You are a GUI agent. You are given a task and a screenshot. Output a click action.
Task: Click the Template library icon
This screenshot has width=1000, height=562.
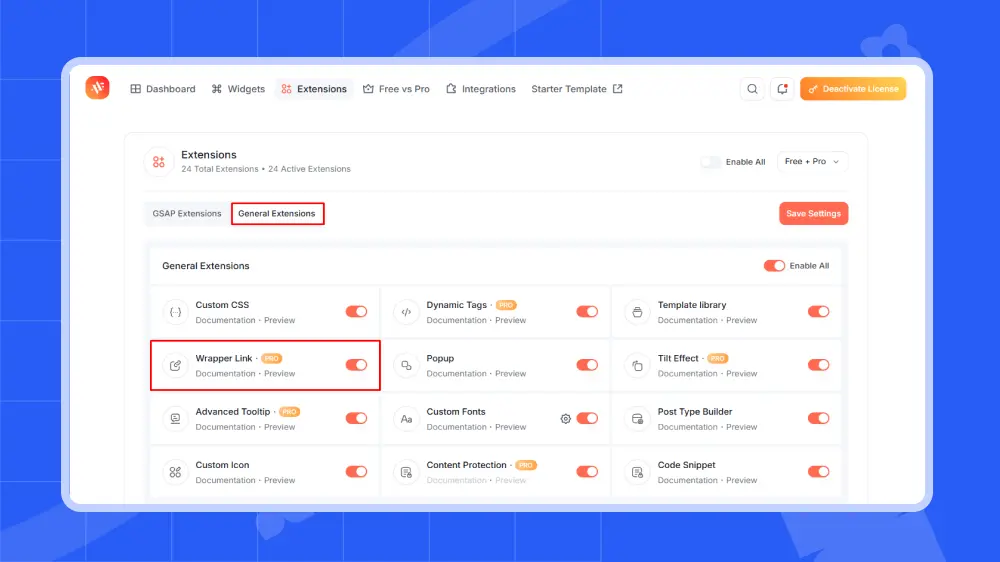pos(637,312)
